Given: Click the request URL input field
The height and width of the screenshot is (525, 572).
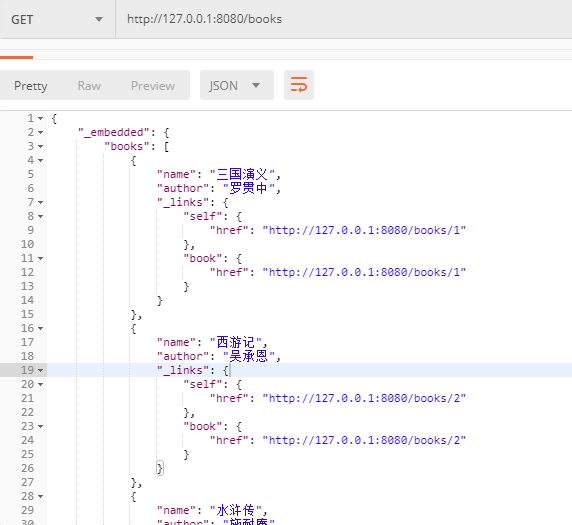Looking at the screenshot, I should (344, 19).
